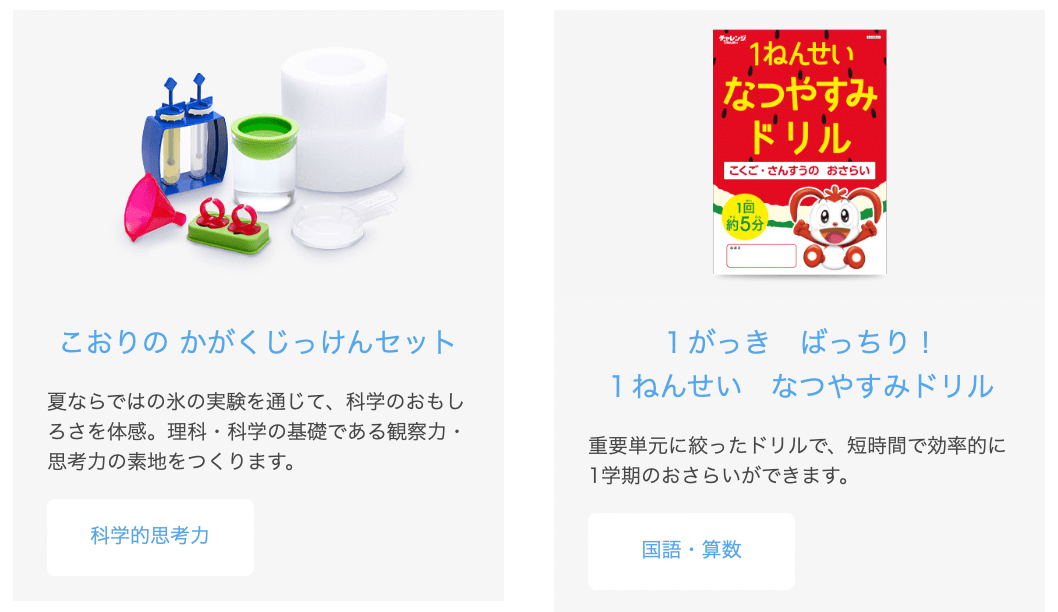Click the clear plastic dish with handle
This screenshot has width=1058, height=612.
pyautogui.click(x=343, y=218)
